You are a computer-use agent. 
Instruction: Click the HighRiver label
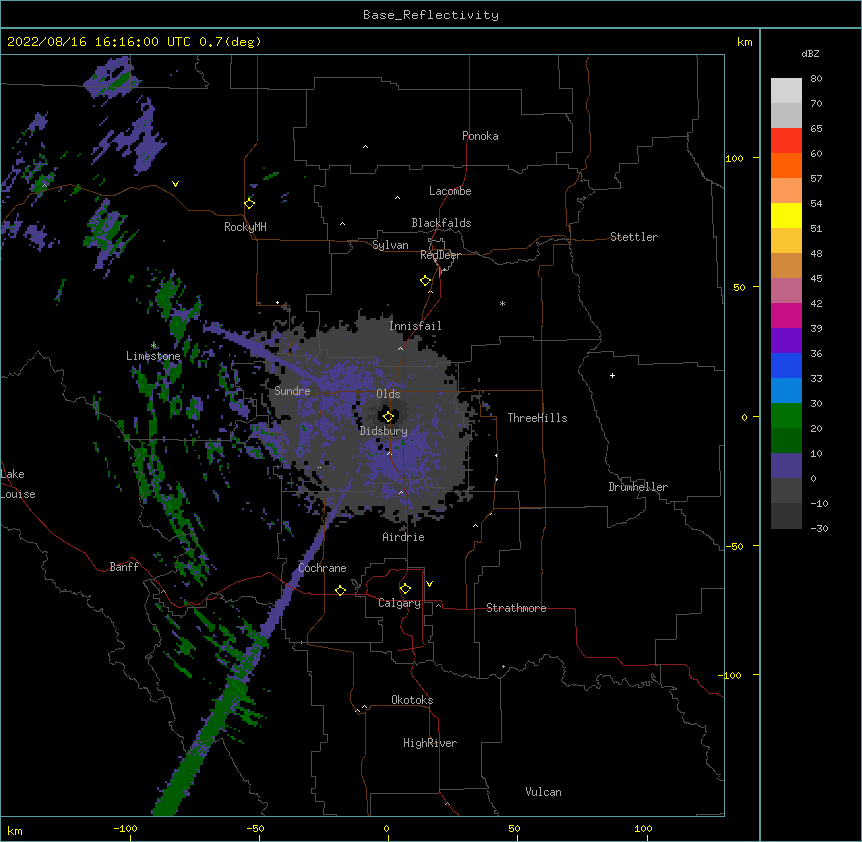(430, 743)
